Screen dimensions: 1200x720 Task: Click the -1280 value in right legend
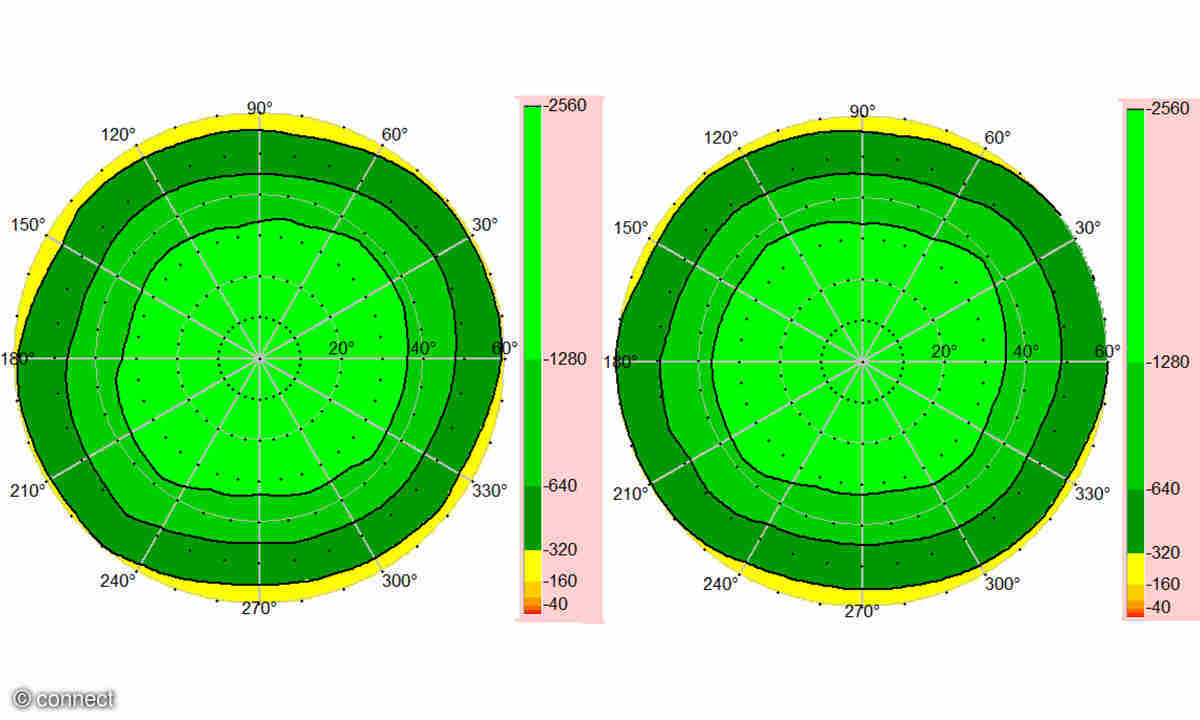(x=1169, y=361)
